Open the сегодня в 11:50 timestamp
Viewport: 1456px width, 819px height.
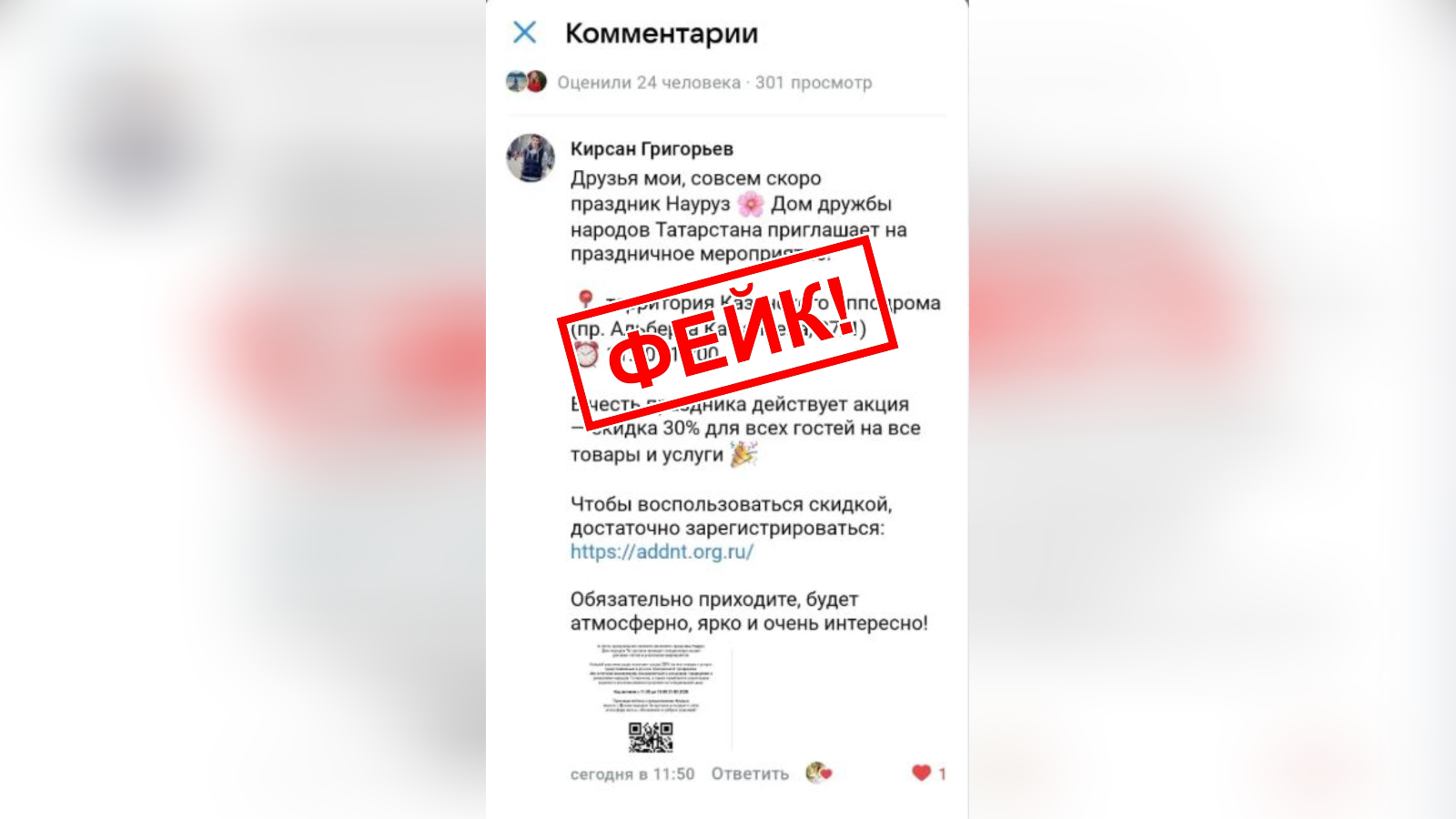[632, 773]
